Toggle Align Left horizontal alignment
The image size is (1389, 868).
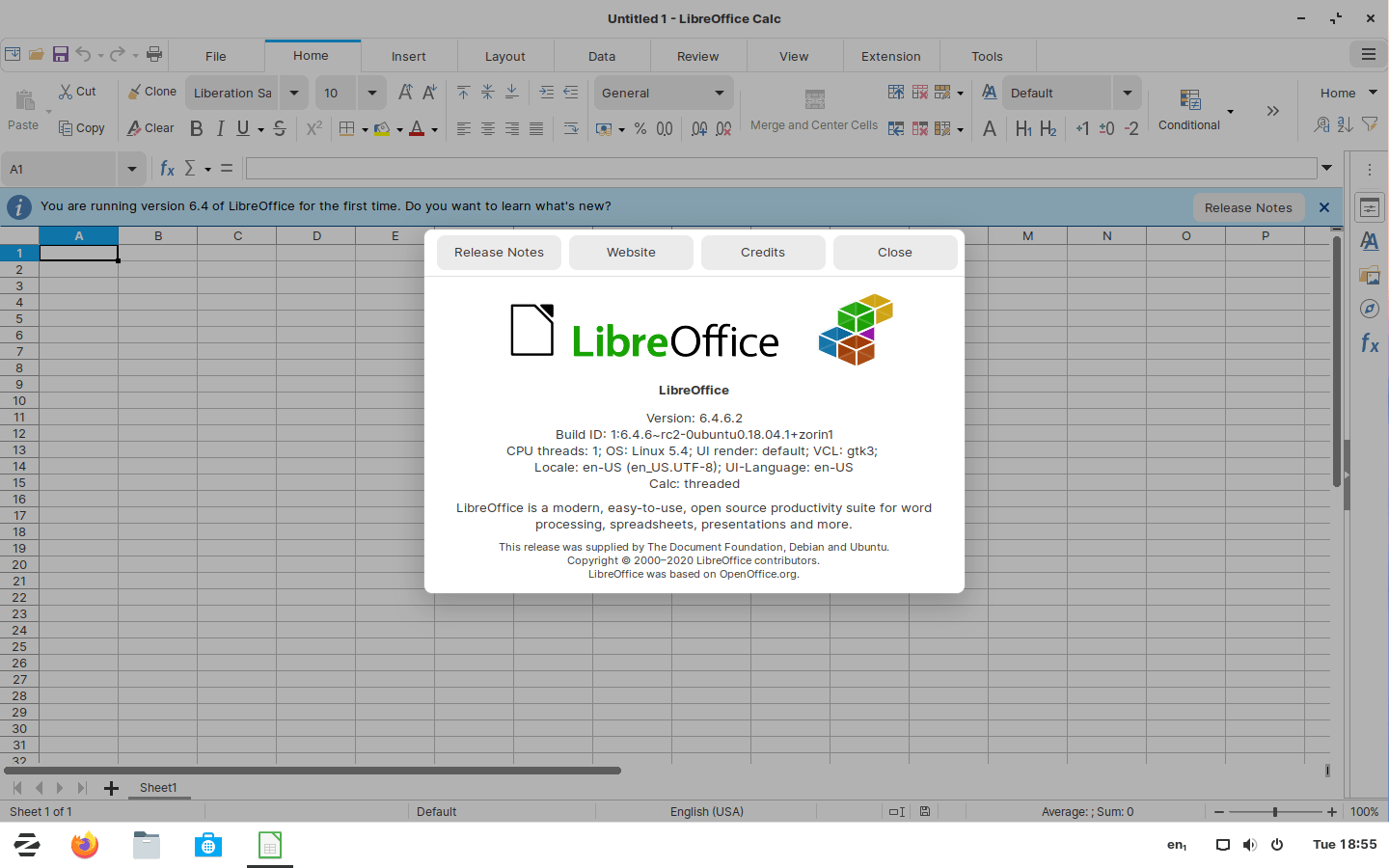(464, 128)
